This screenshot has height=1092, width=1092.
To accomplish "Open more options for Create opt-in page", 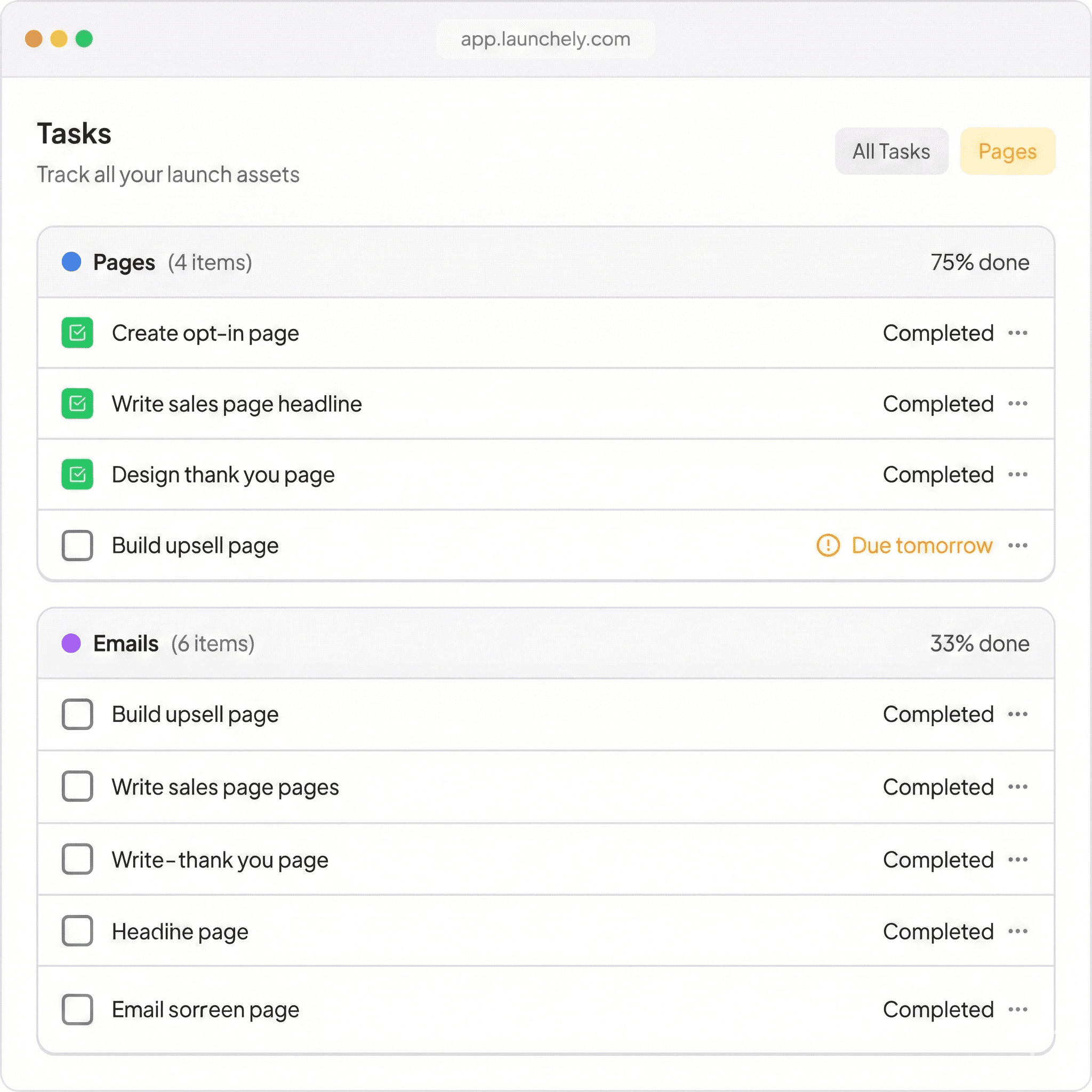I will [1017, 333].
